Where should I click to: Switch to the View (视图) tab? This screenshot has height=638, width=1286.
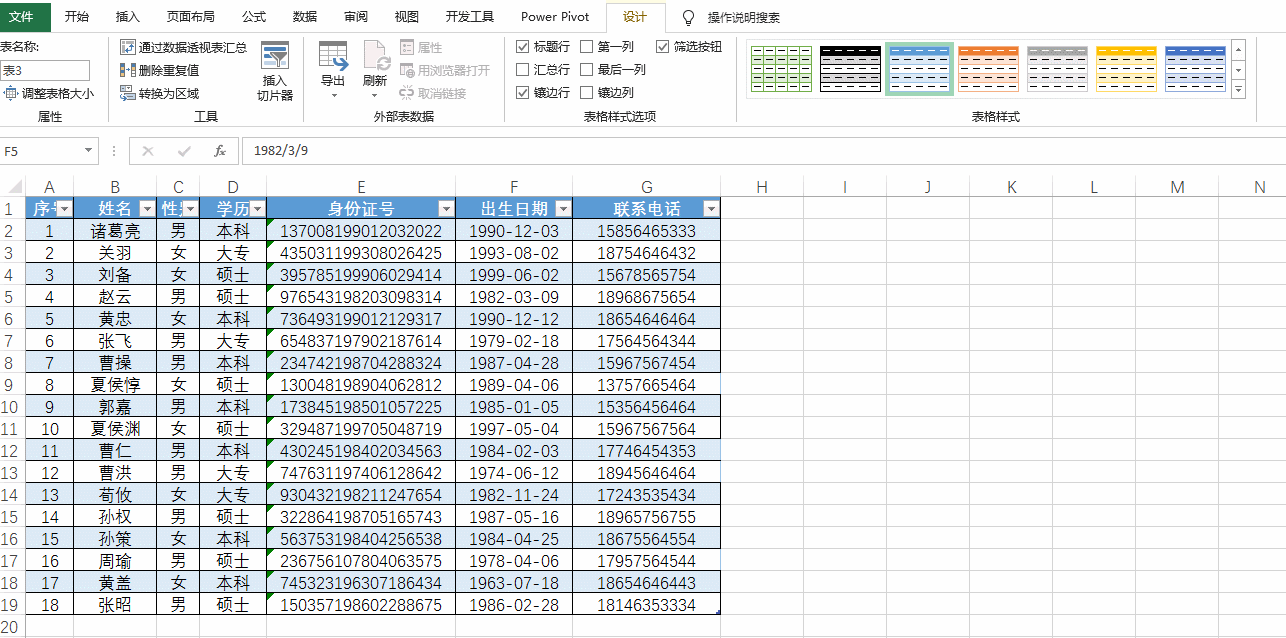[x=407, y=17]
